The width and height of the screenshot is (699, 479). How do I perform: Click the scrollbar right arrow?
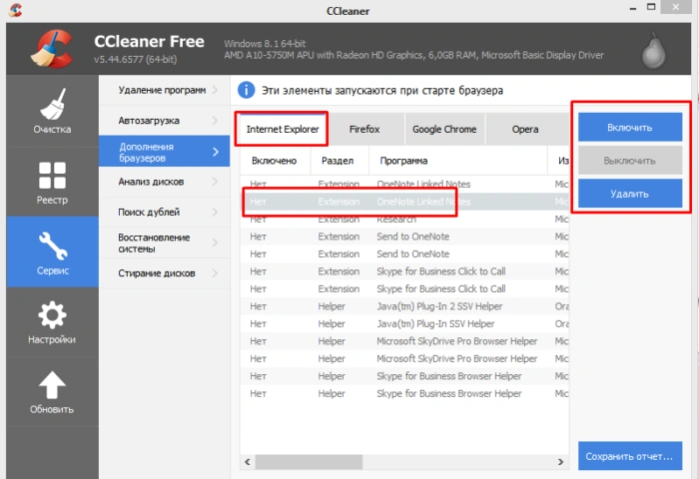561,462
